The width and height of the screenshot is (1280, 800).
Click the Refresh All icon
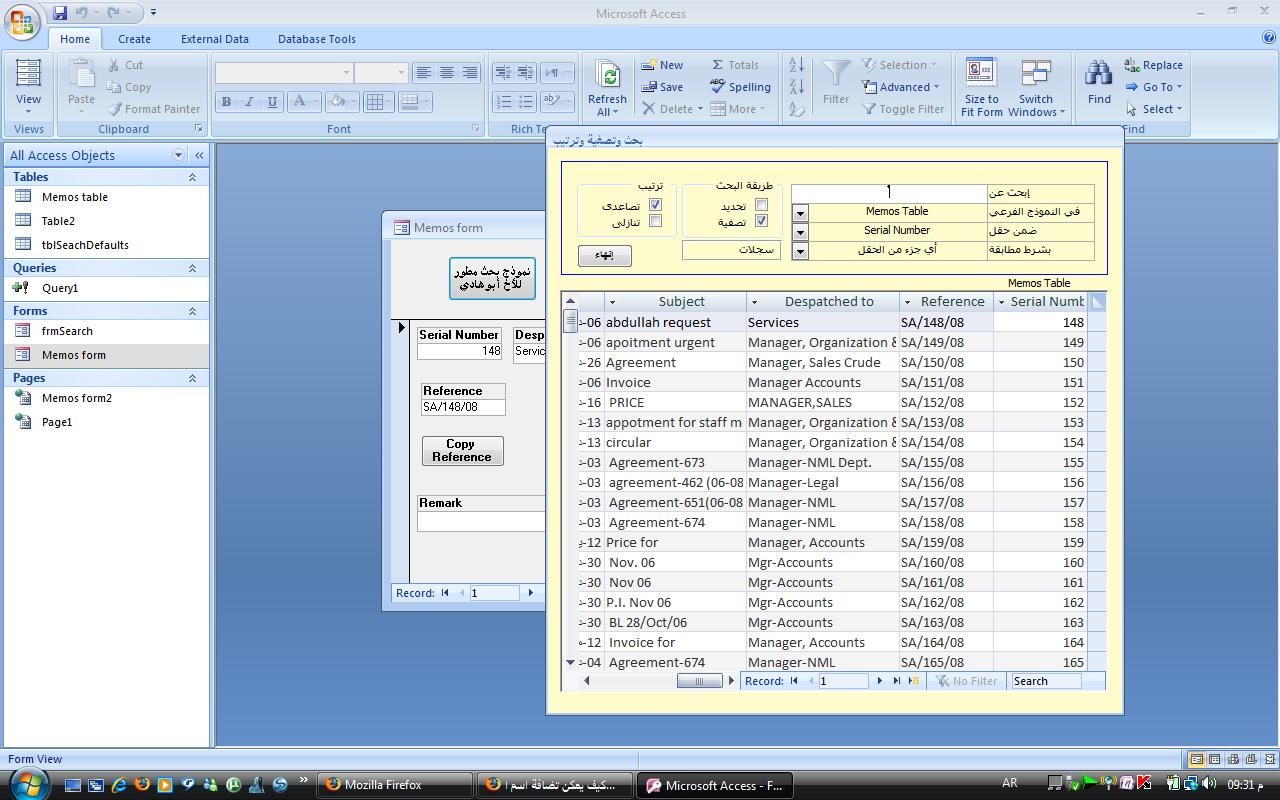pyautogui.click(x=607, y=75)
